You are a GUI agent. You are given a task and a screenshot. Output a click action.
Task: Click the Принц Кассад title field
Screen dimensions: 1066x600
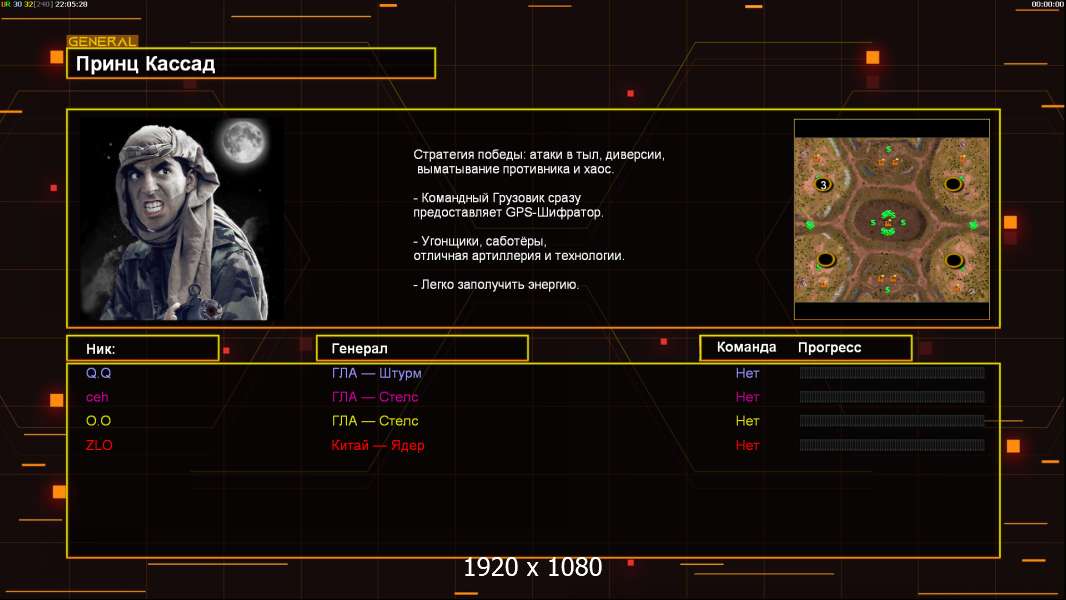[251, 64]
